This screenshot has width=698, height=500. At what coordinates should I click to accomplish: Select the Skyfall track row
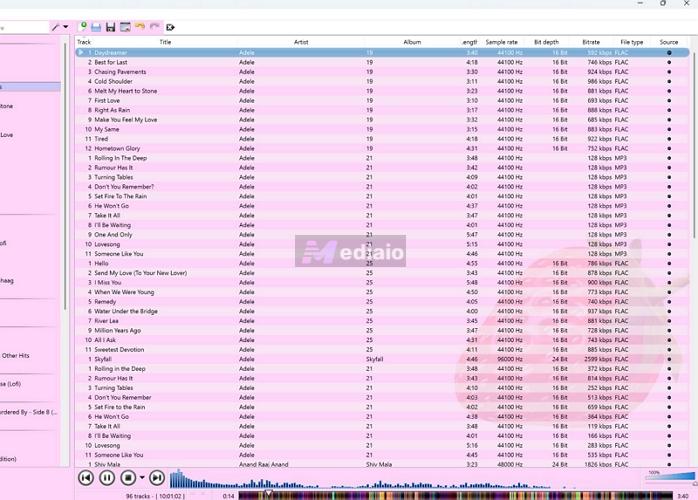tap(106, 359)
